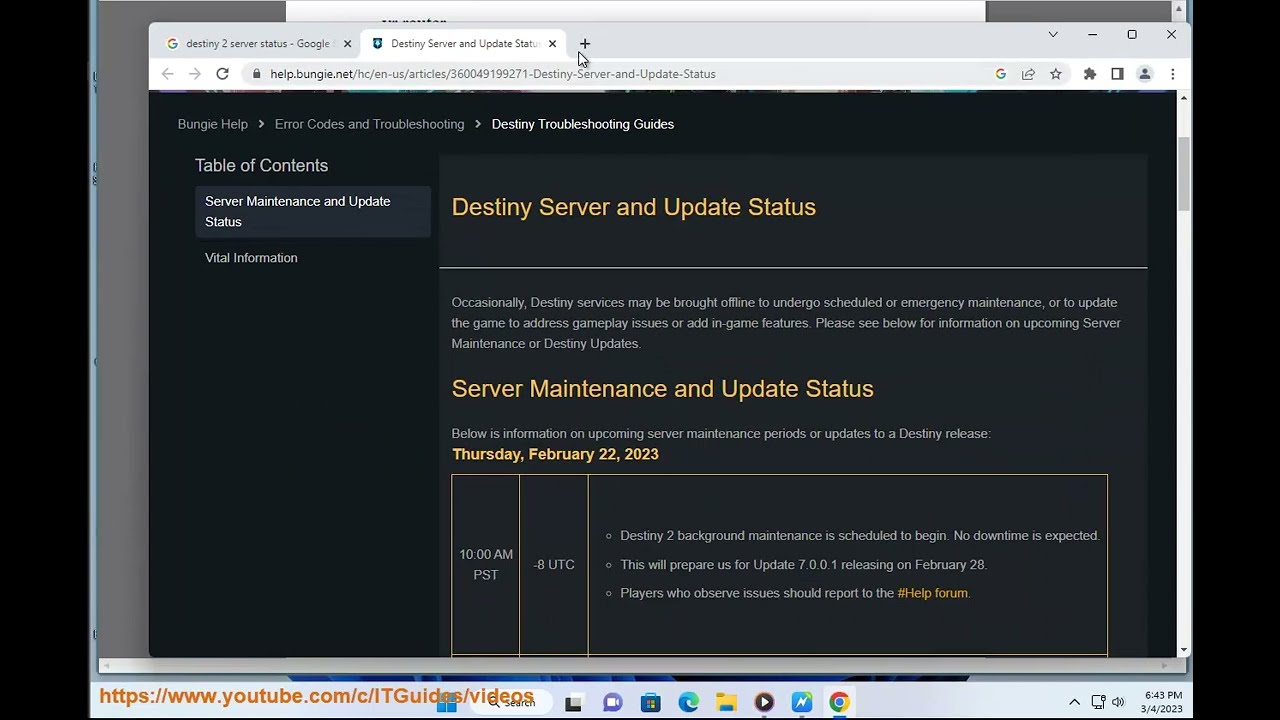
Task: Click the Destiny Server and Update Status heading
Action: (634, 207)
